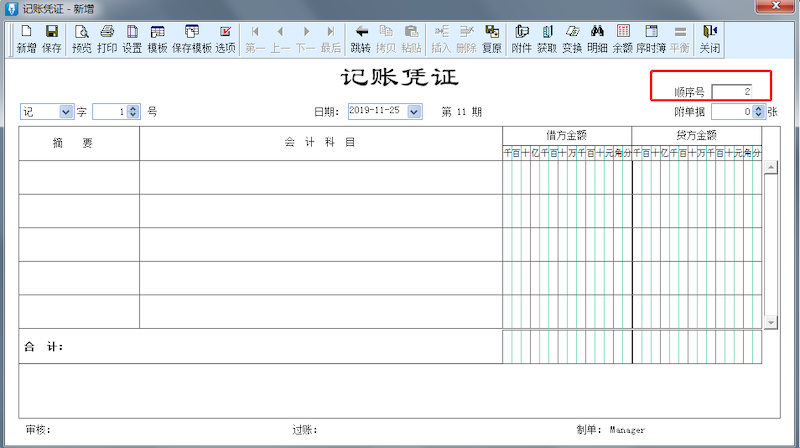Click the 平衡 balance icon
The image size is (800, 448).
pos(680,39)
